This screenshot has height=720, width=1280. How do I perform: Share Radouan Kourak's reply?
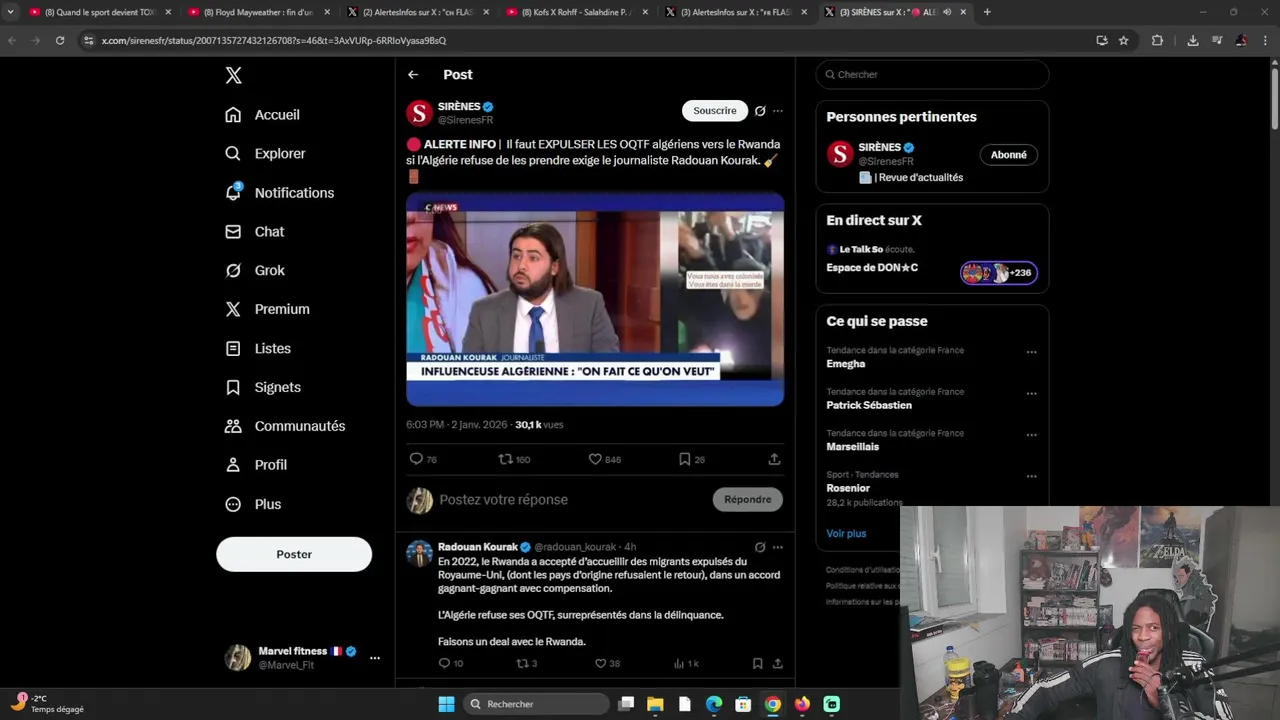(777, 663)
